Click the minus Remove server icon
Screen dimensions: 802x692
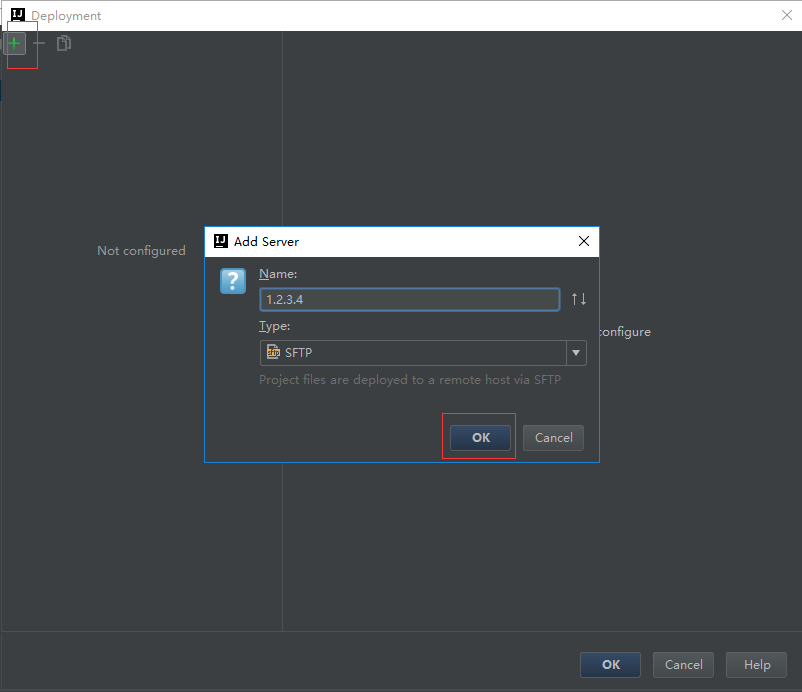click(40, 43)
